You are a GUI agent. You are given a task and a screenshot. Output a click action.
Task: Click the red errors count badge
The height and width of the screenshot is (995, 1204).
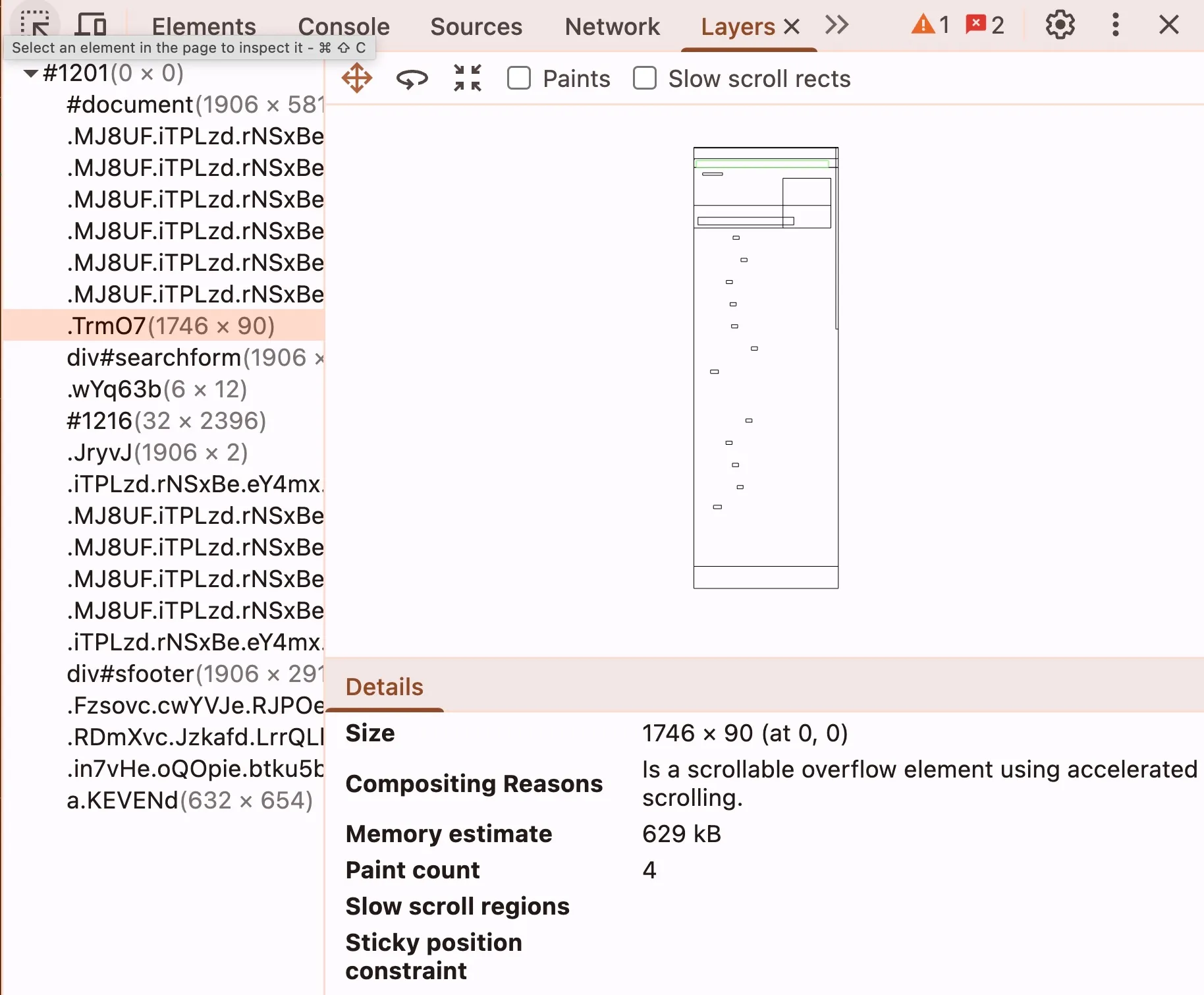click(x=985, y=26)
